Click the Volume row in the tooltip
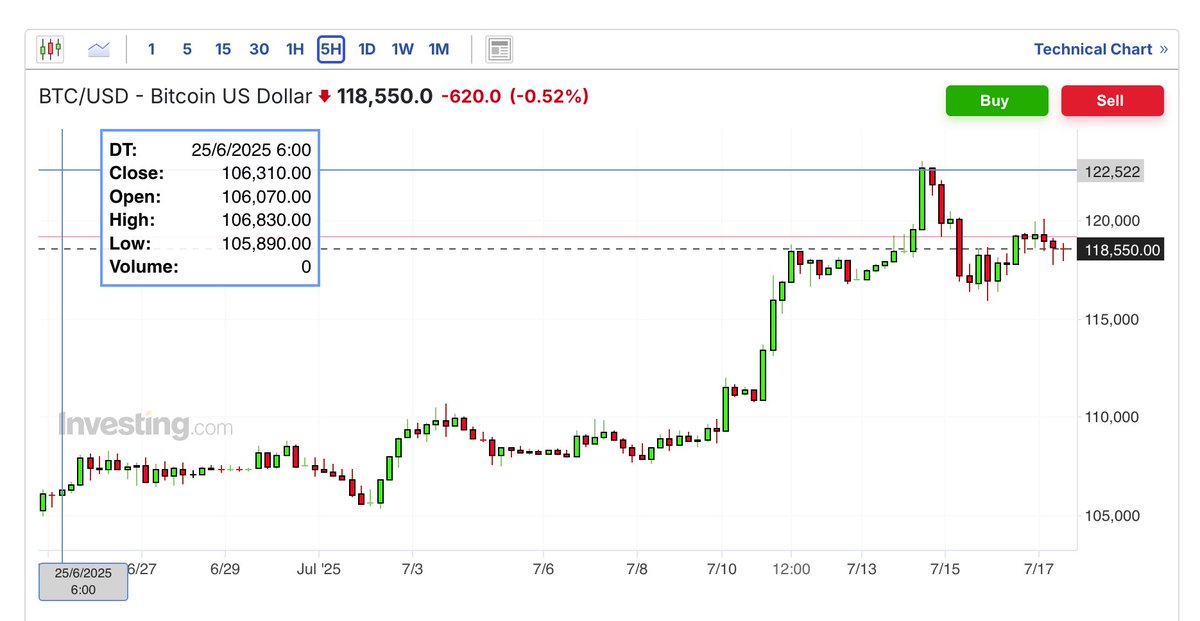This screenshot has width=1200, height=621. tap(210, 267)
